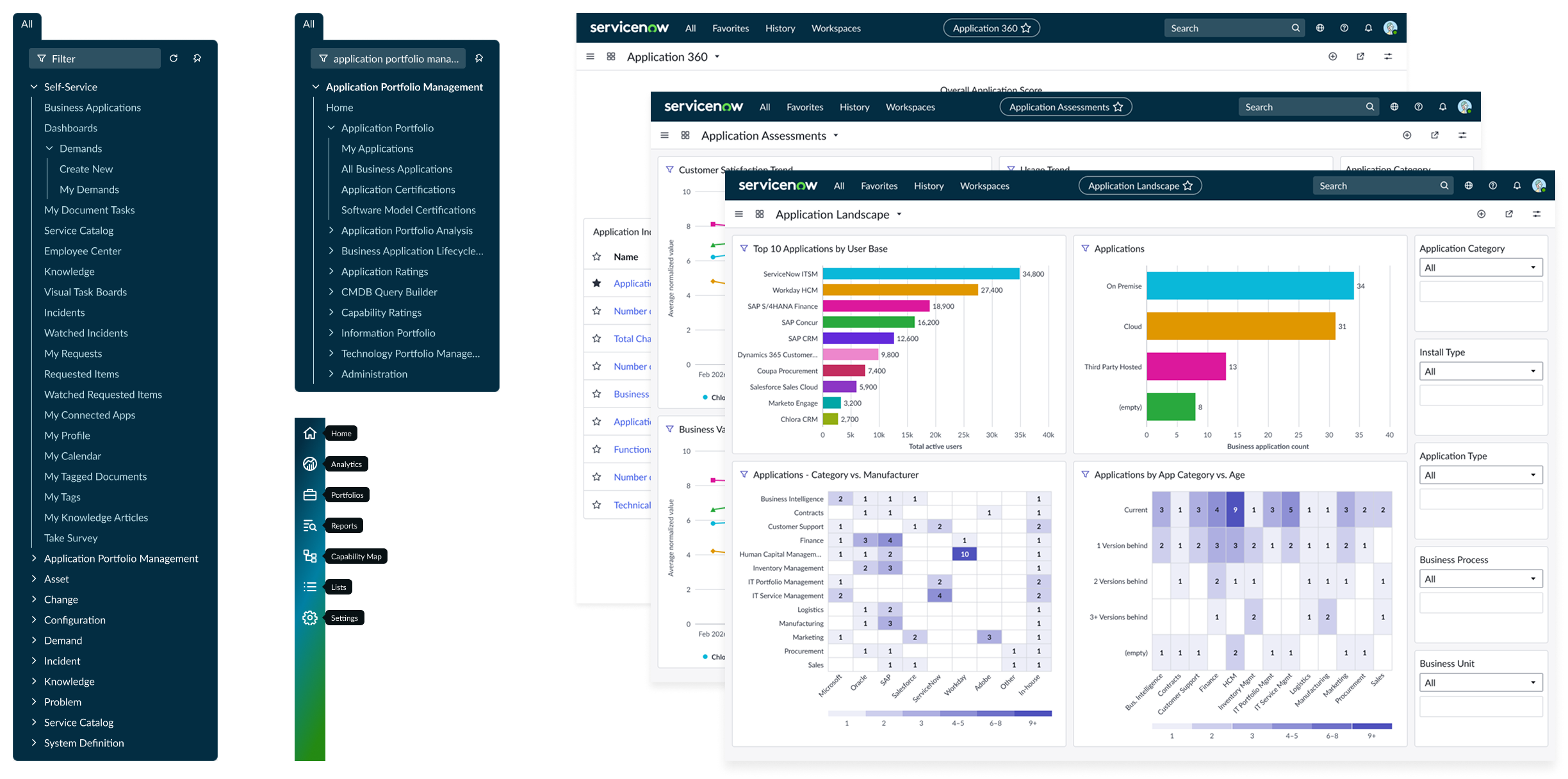Open Capability Map icon in sidebar
Viewport: 1568px width, 779px height.
click(310, 556)
